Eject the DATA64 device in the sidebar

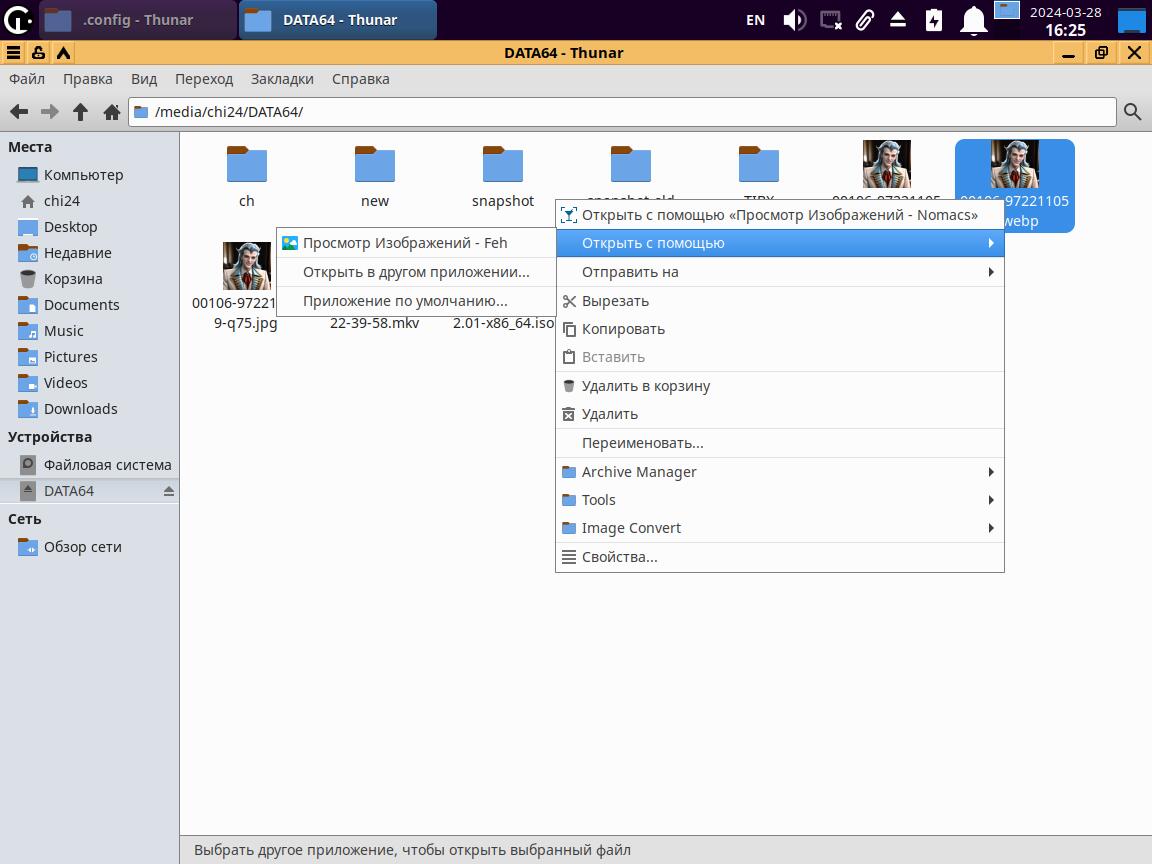pos(168,491)
